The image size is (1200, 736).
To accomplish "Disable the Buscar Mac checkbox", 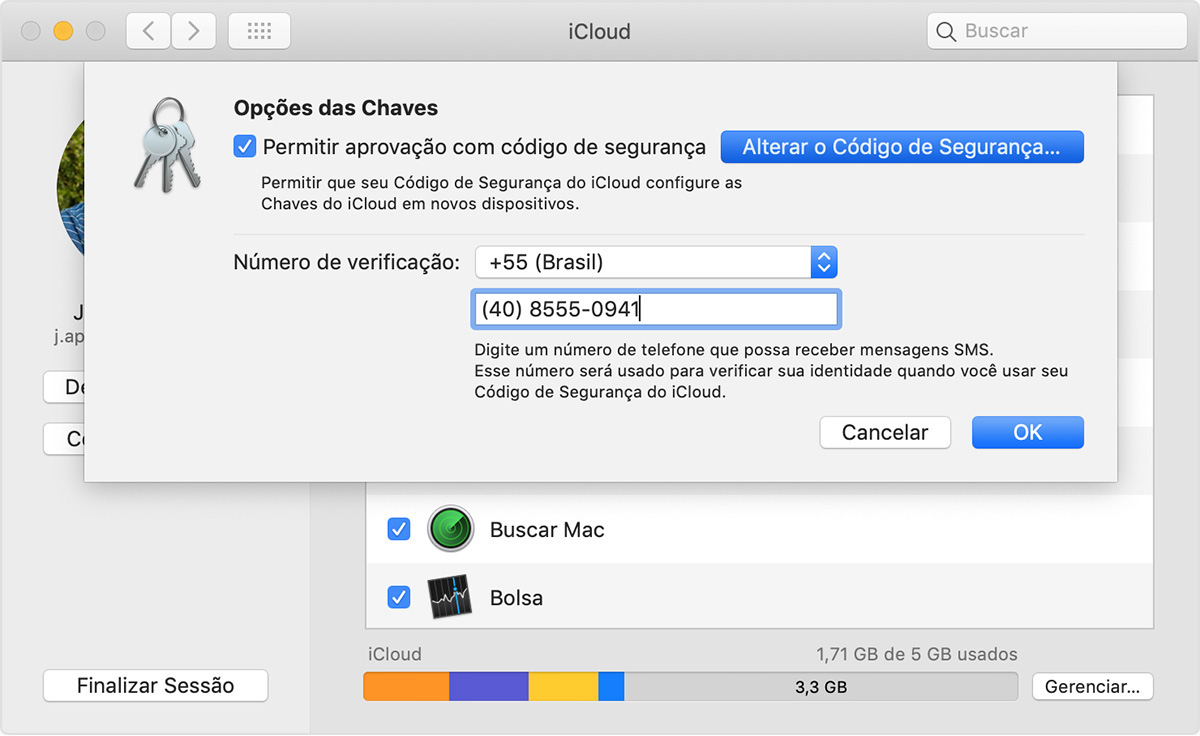I will pyautogui.click(x=398, y=530).
